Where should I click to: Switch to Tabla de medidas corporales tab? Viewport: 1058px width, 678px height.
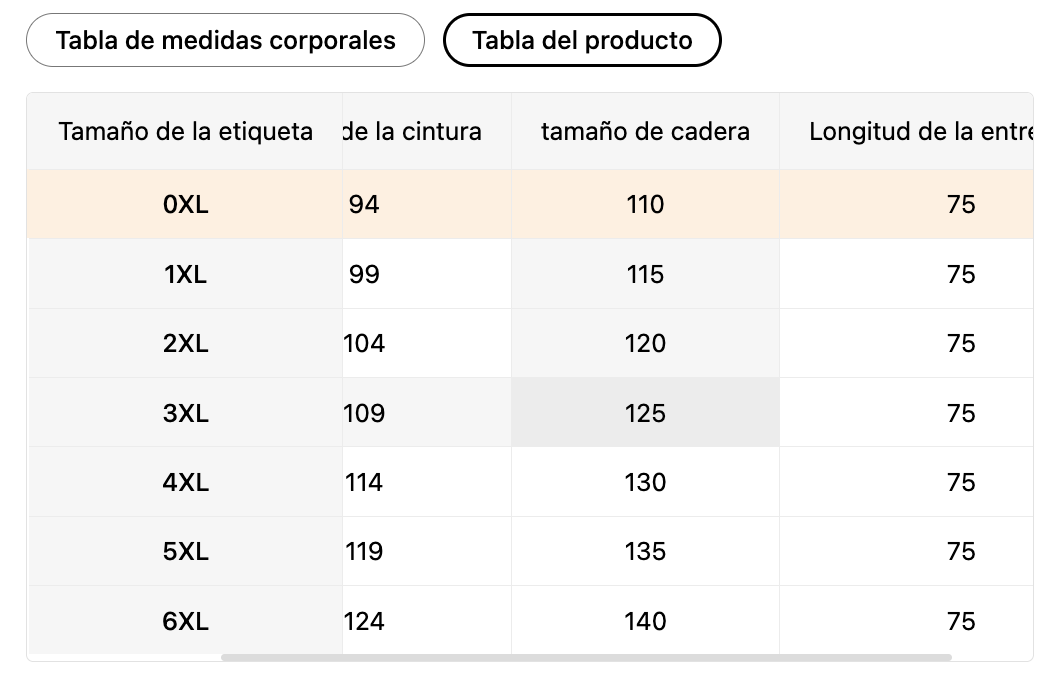(225, 41)
